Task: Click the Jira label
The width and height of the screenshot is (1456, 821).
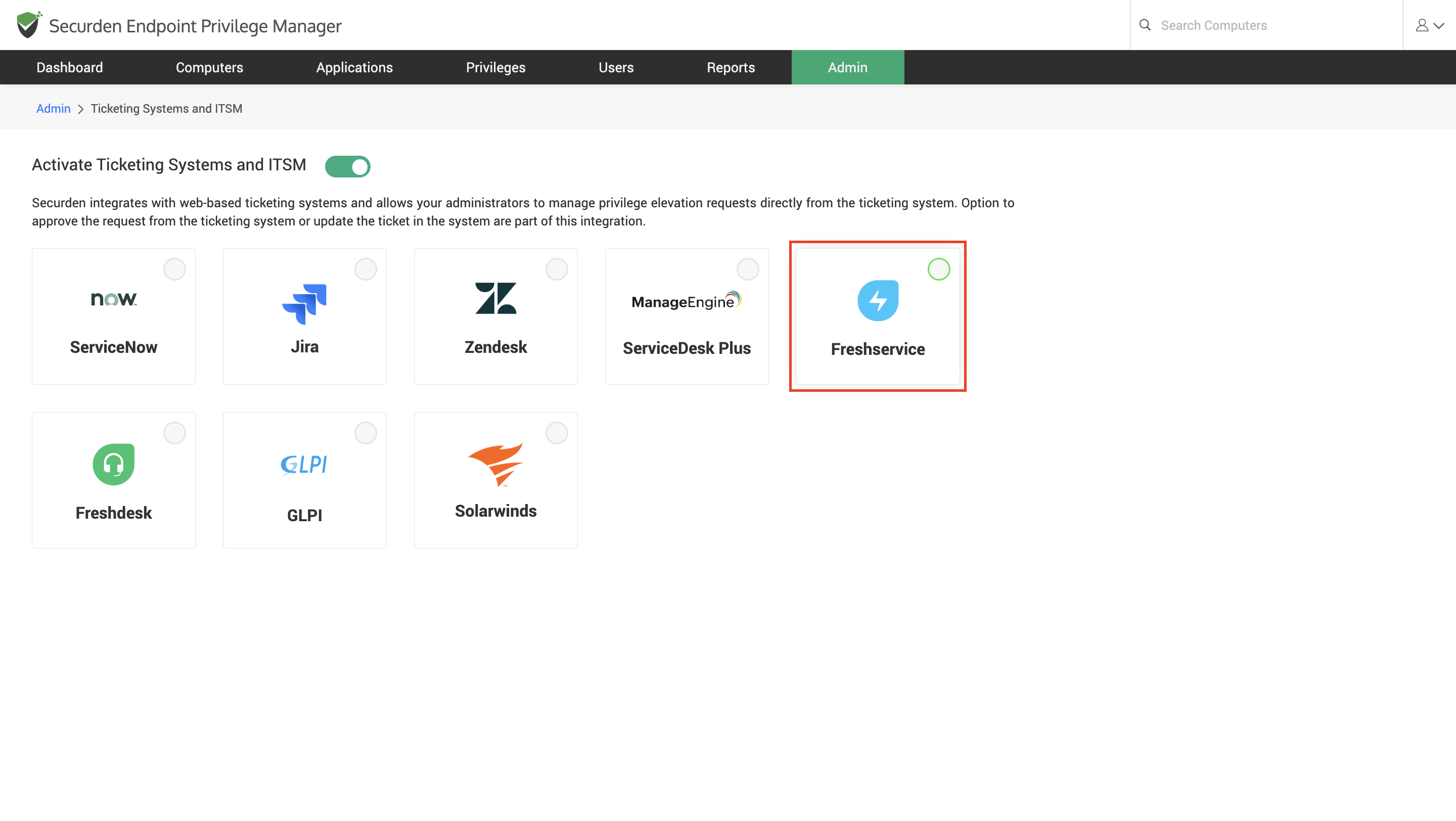Action: [305, 346]
